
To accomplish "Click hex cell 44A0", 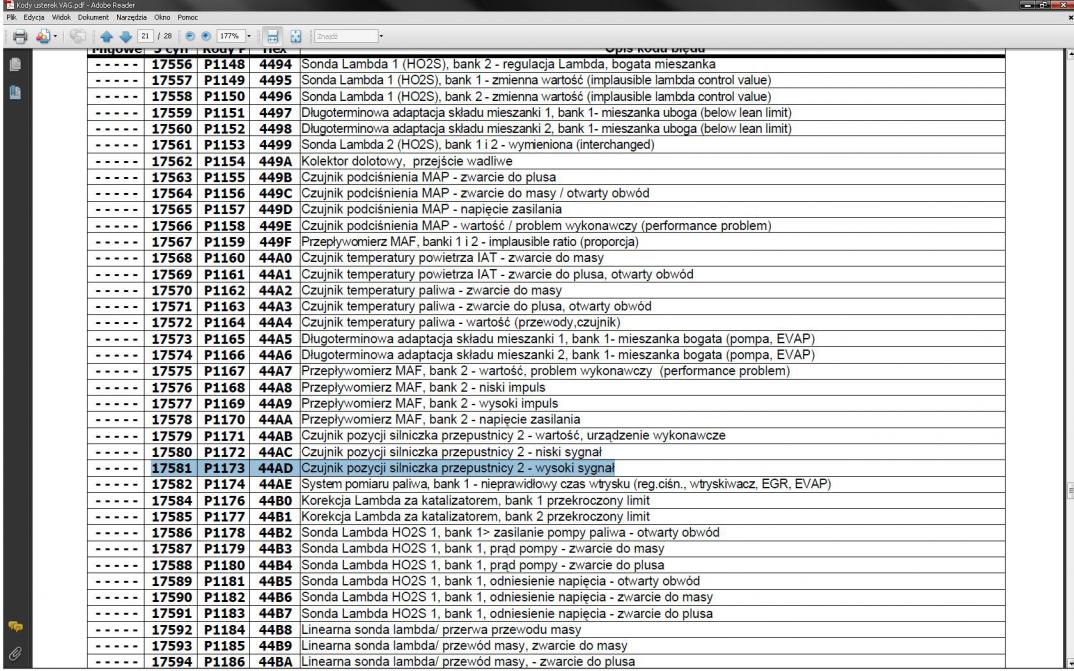I will [275, 257].
